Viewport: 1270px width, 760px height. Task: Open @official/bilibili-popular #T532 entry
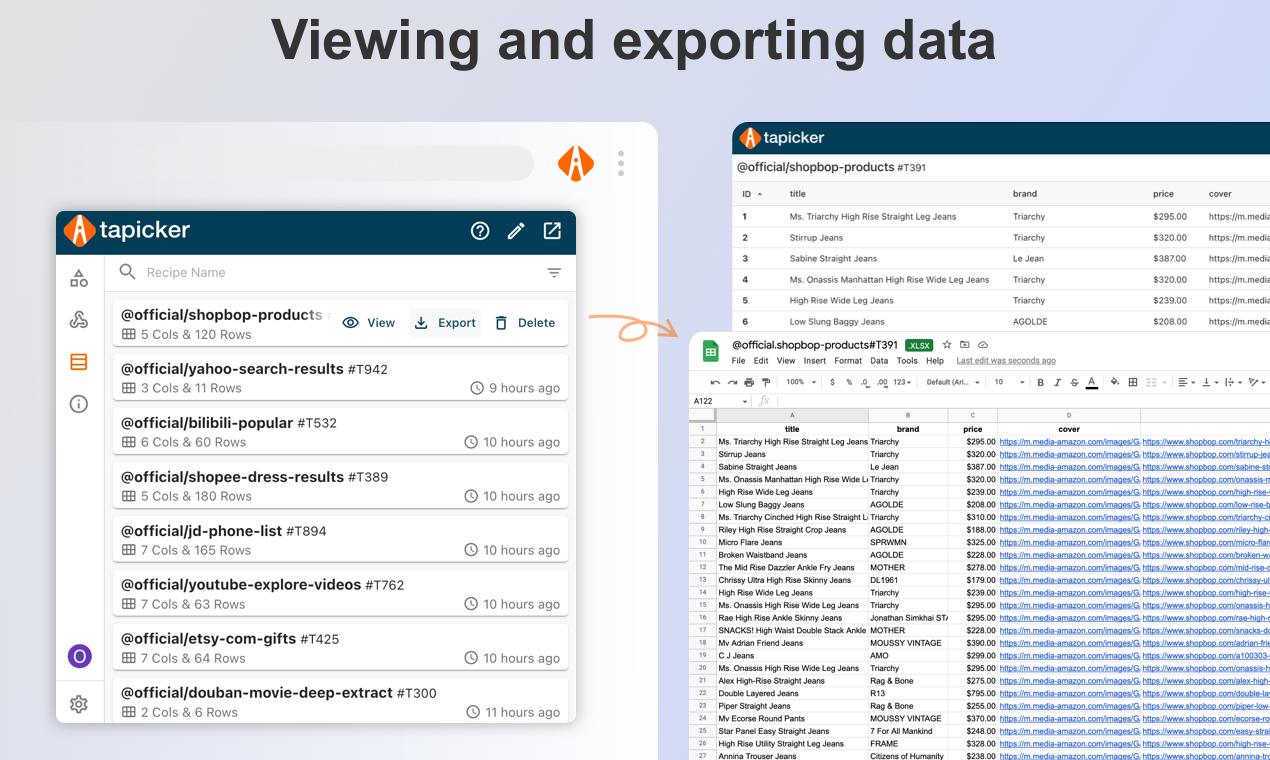(x=340, y=432)
